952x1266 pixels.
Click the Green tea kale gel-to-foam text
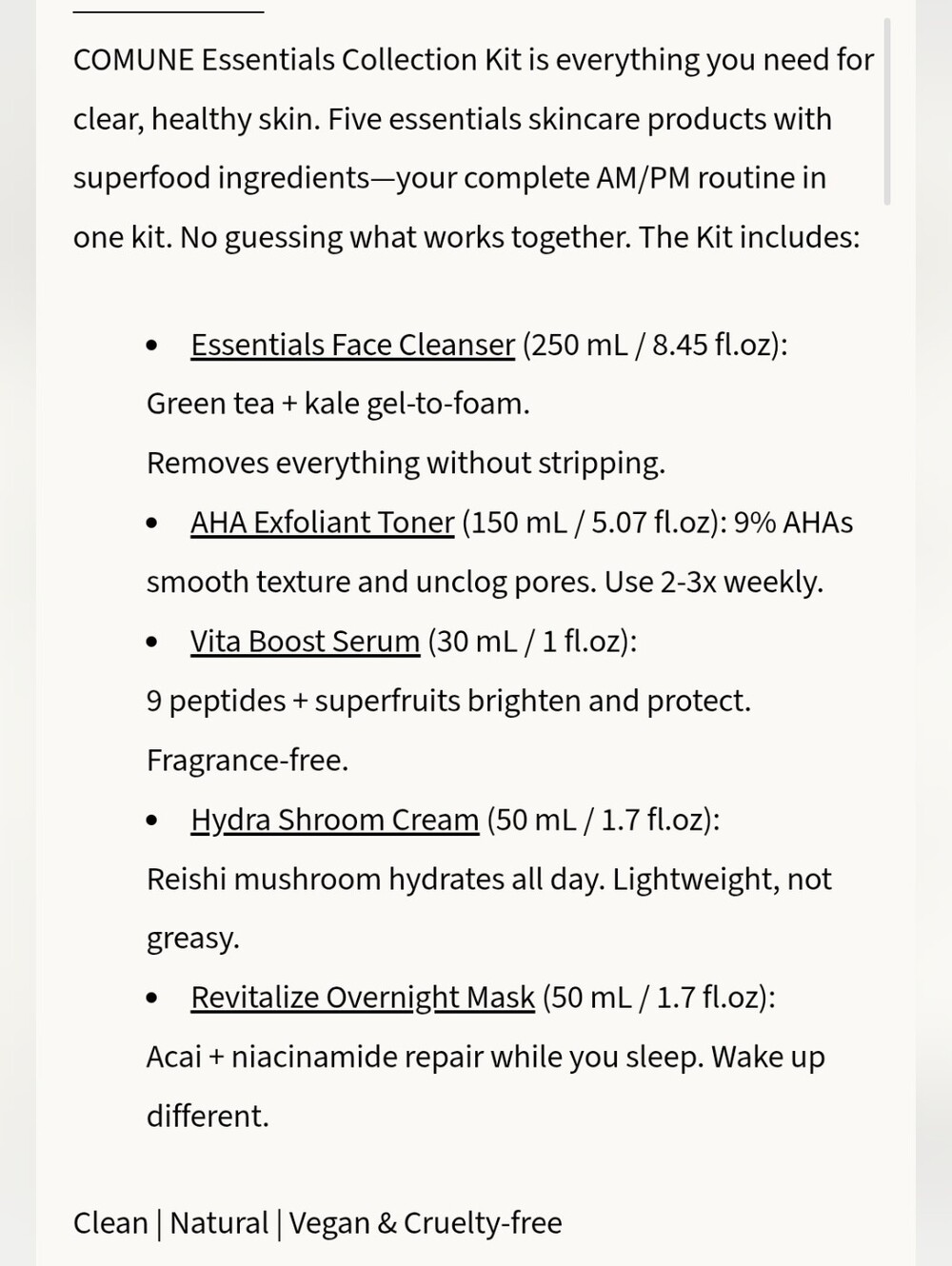[338, 404]
